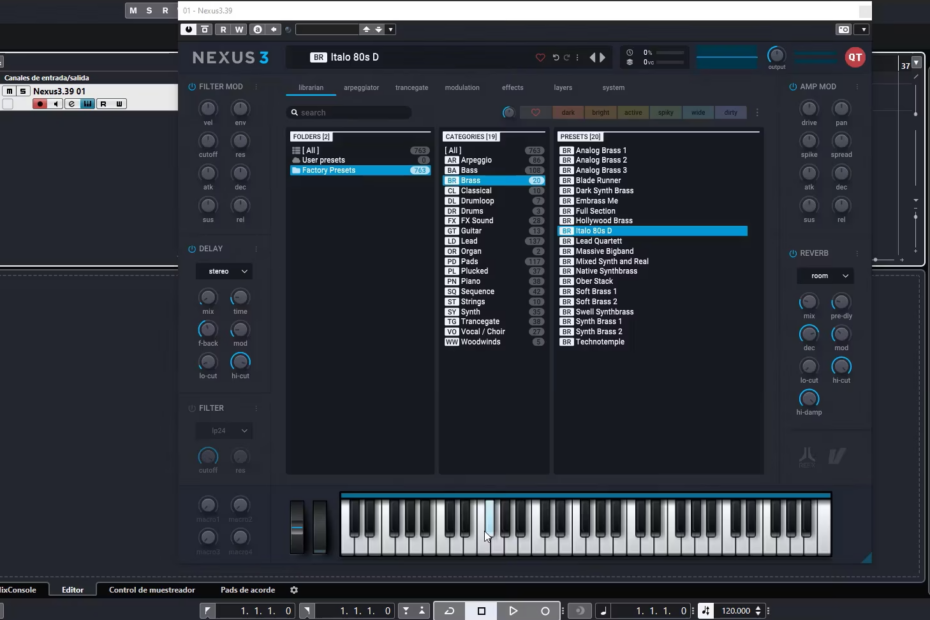
Task: Open dropdown arrow next to snapshot camera
Action: (864, 29)
